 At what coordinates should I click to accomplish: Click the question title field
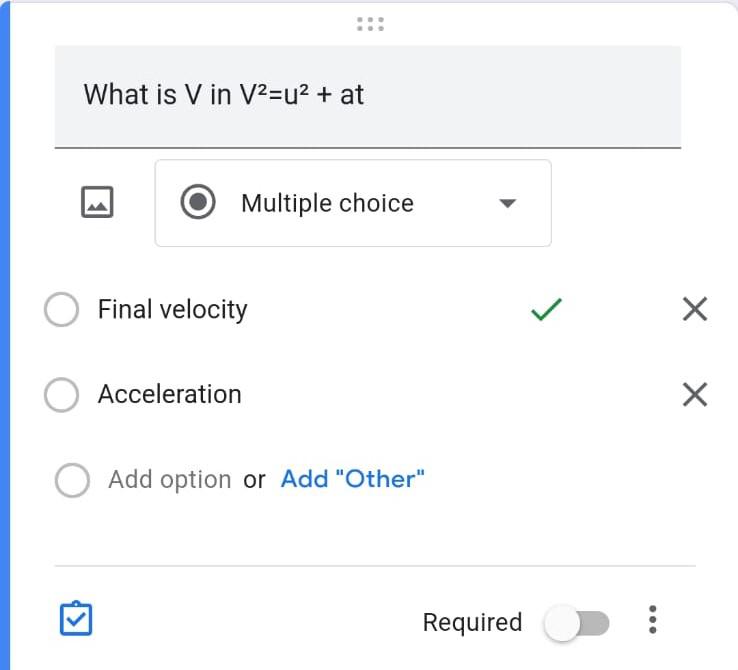pos(367,95)
